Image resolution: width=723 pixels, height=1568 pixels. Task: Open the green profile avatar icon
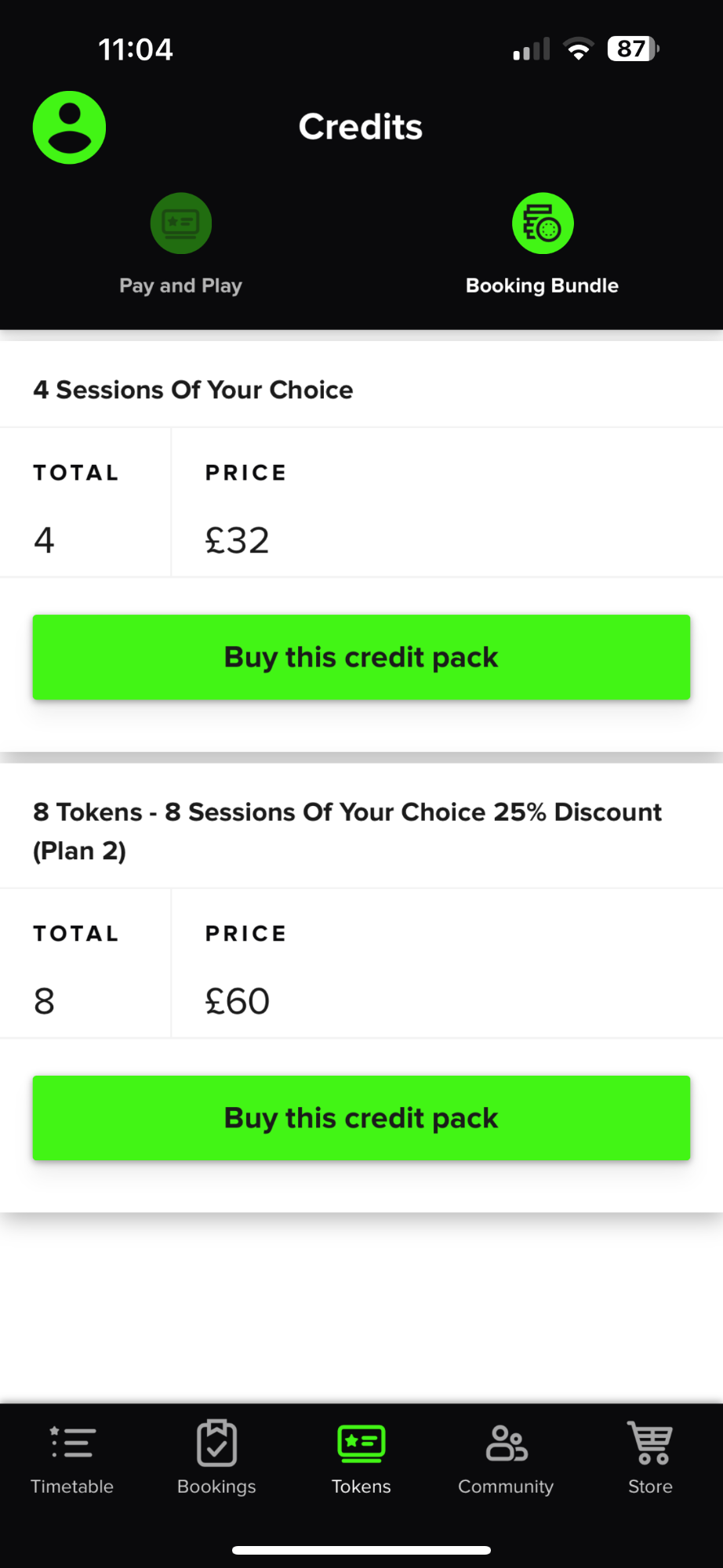[x=69, y=128]
